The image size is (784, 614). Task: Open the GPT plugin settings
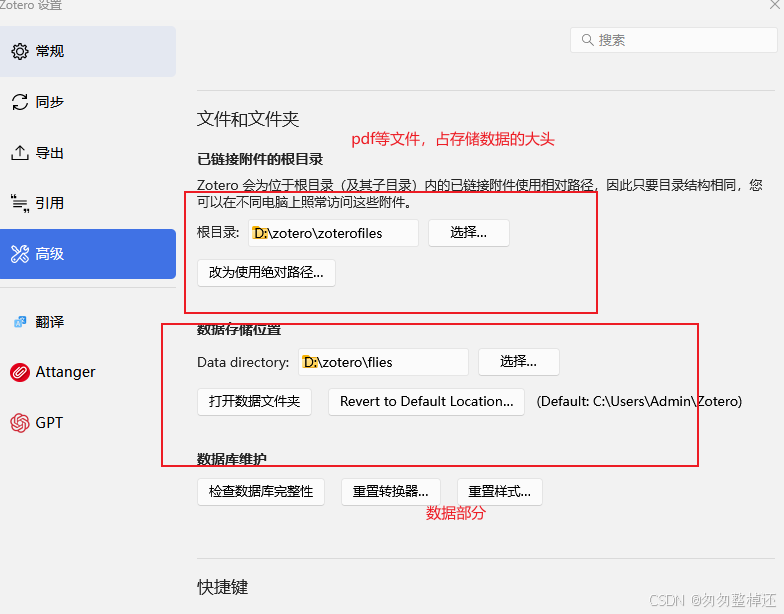(88, 423)
